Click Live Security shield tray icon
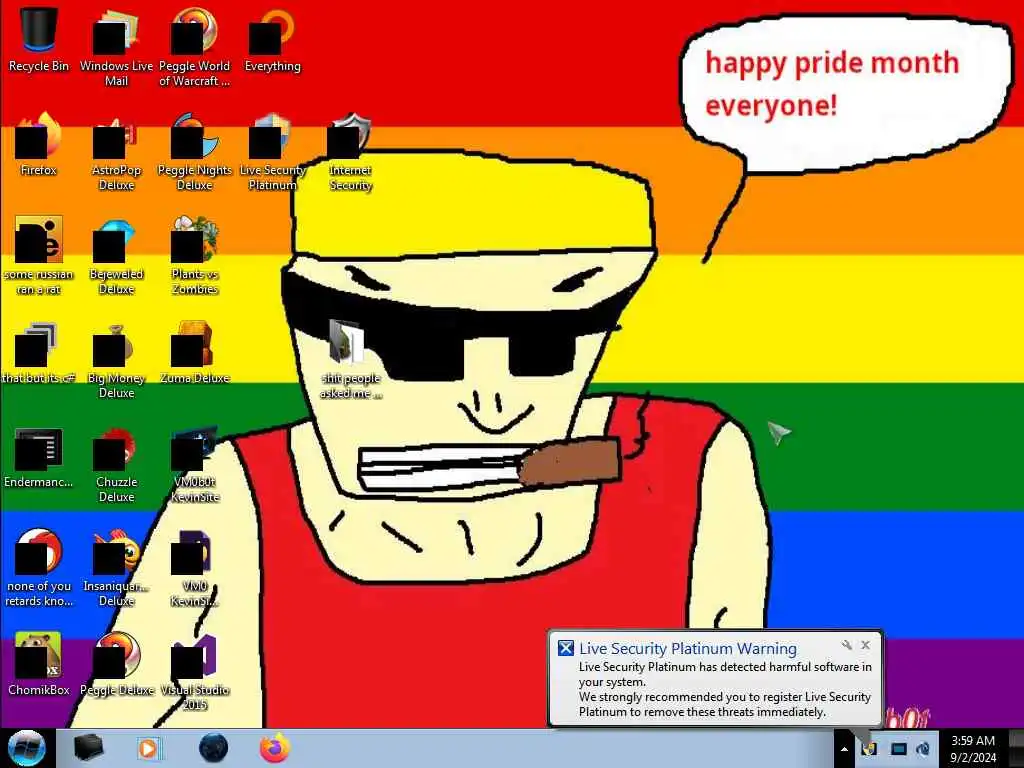The width and height of the screenshot is (1024, 768). [x=869, y=748]
